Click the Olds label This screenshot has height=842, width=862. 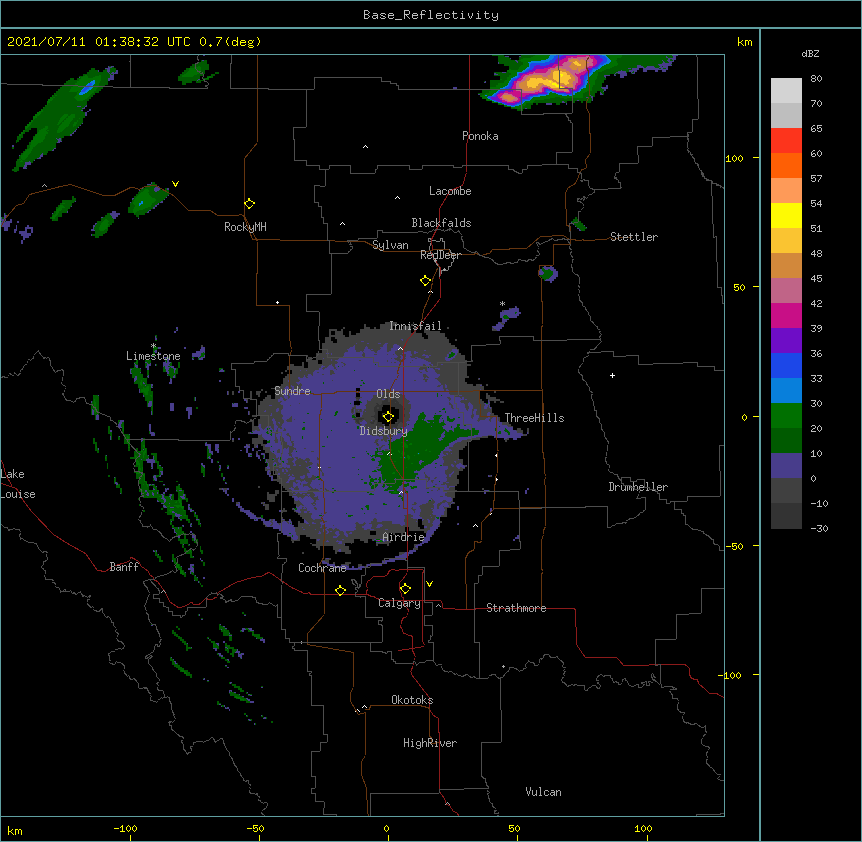[388, 394]
